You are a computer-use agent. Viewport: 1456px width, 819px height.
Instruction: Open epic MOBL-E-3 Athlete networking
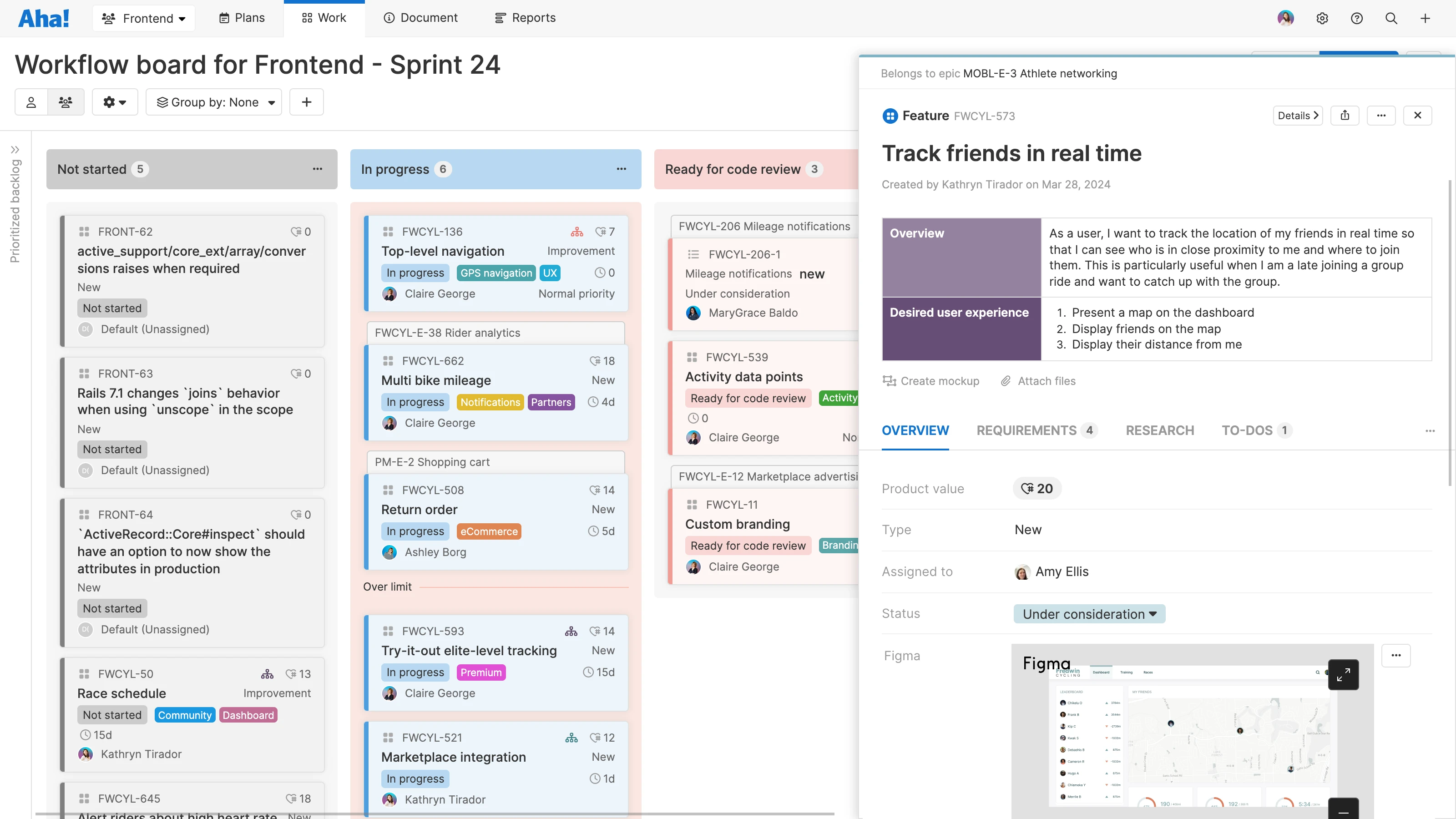point(1039,73)
